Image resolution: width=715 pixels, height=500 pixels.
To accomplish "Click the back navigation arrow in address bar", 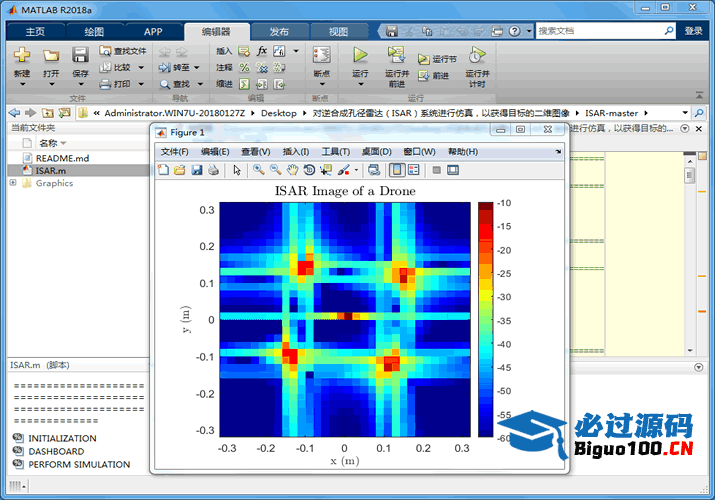I will coord(14,113).
